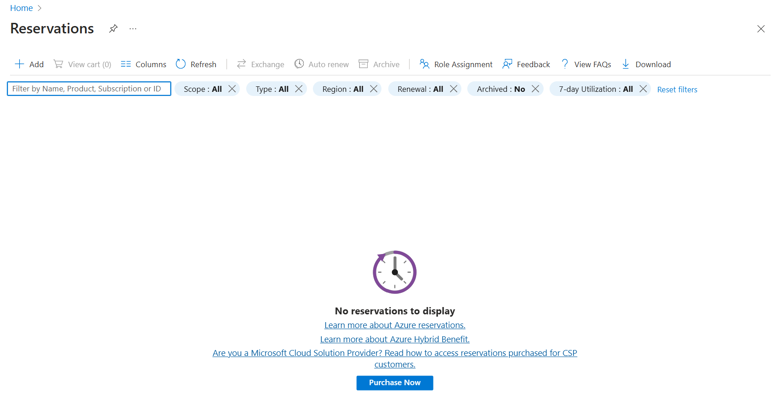
Task: Open View cart shopping cart icon
Action: (x=58, y=64)
